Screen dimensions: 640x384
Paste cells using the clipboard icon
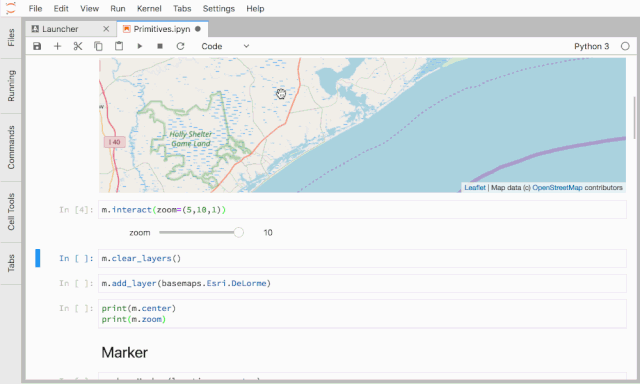[x=119, y=46]
